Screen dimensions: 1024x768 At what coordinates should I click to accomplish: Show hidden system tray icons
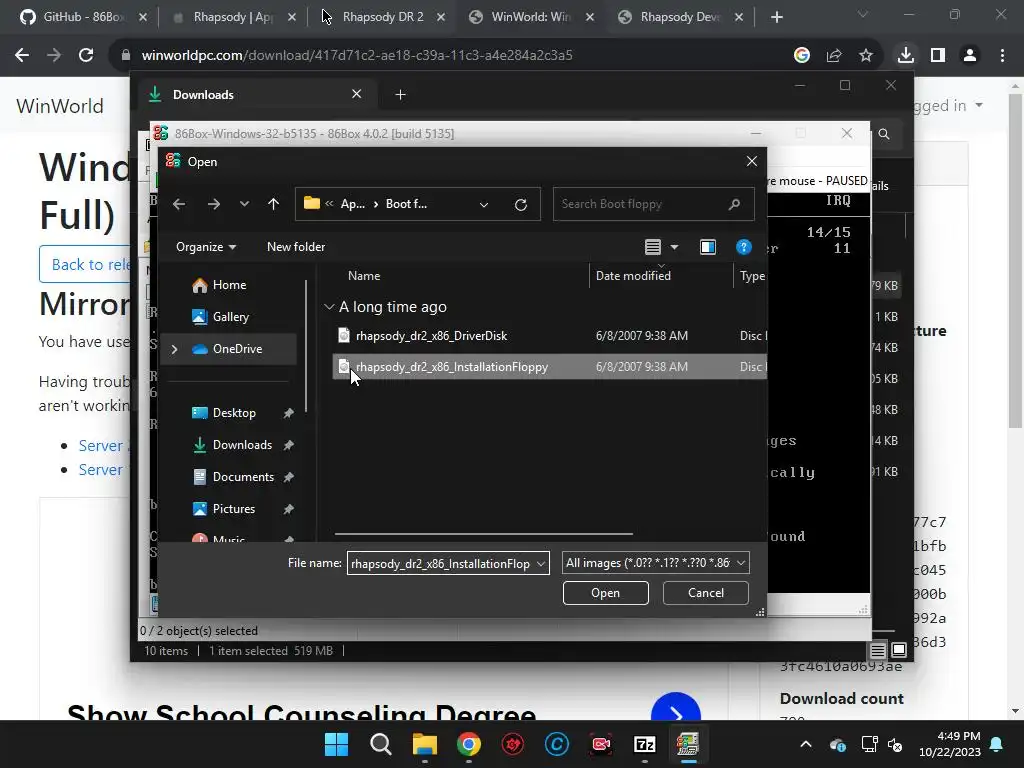[806, 744]
